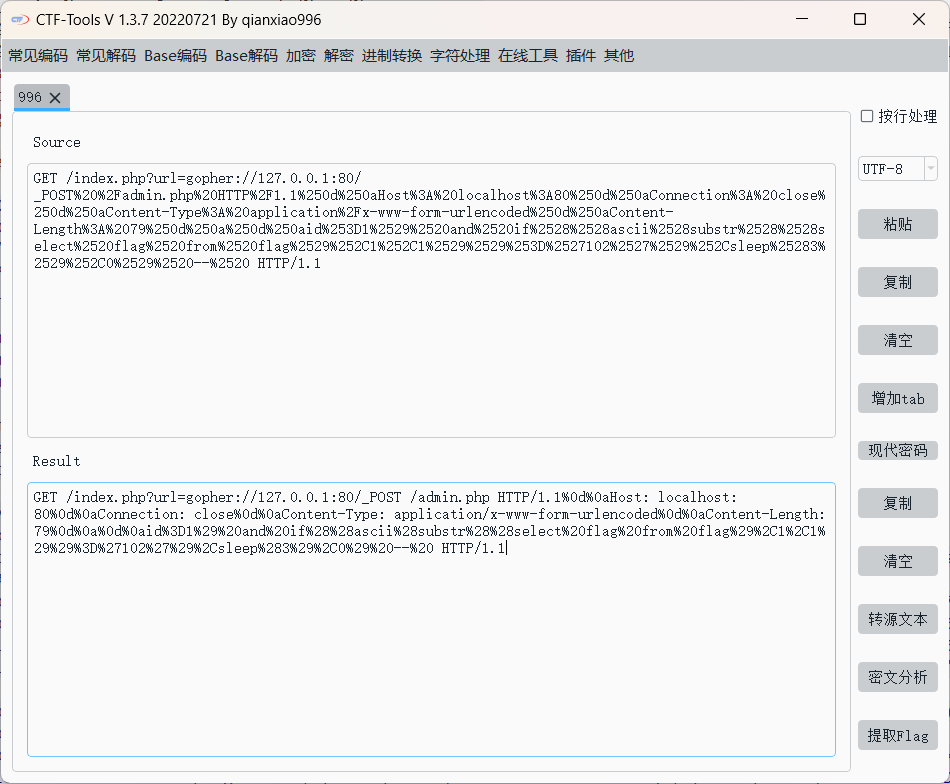Close the 996 tab
The image size is (950, 784).
(55, 97)
